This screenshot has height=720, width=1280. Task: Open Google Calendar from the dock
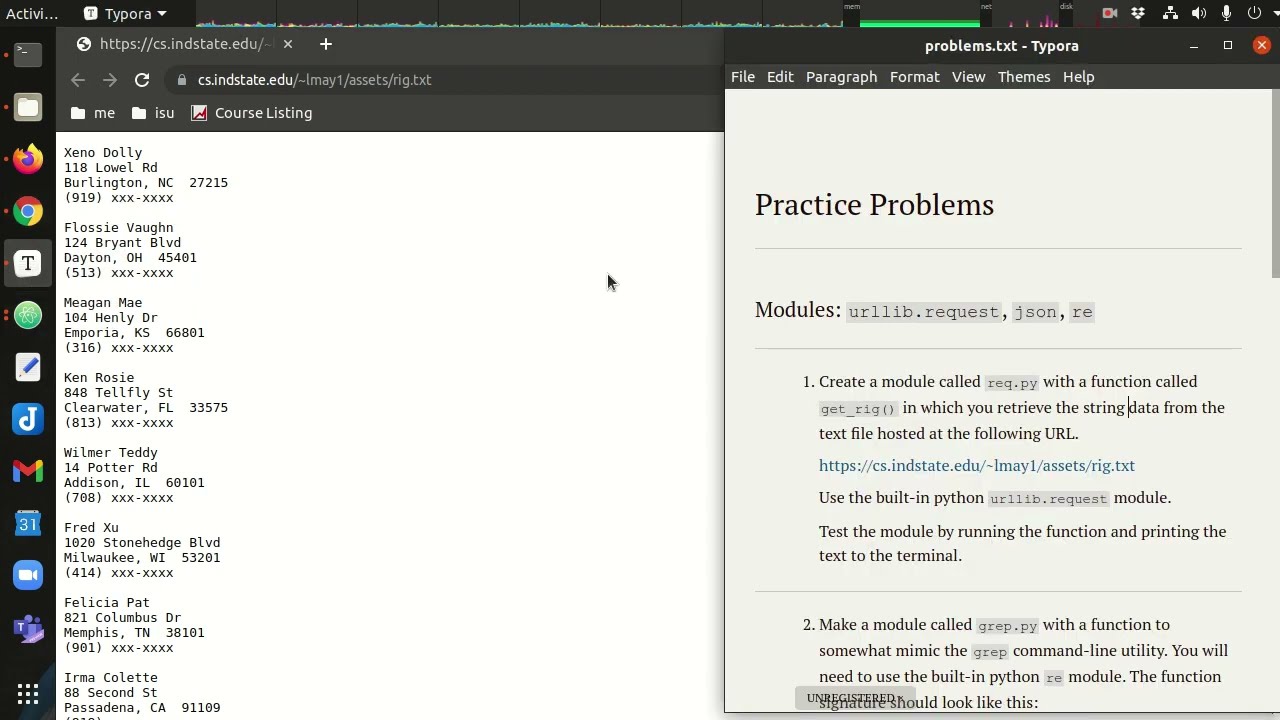point(28,523)
